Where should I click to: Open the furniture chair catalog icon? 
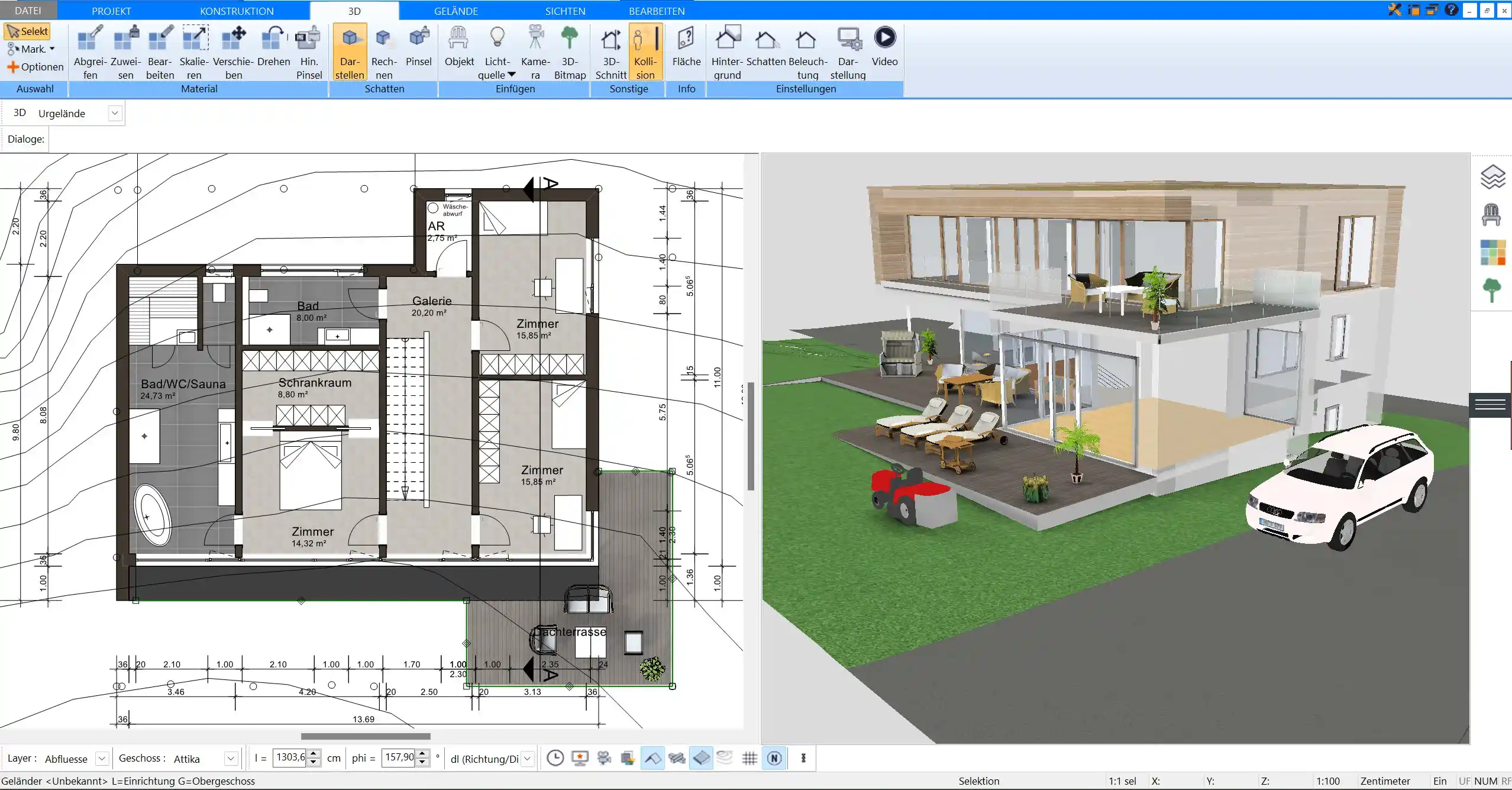(1491, 214)
